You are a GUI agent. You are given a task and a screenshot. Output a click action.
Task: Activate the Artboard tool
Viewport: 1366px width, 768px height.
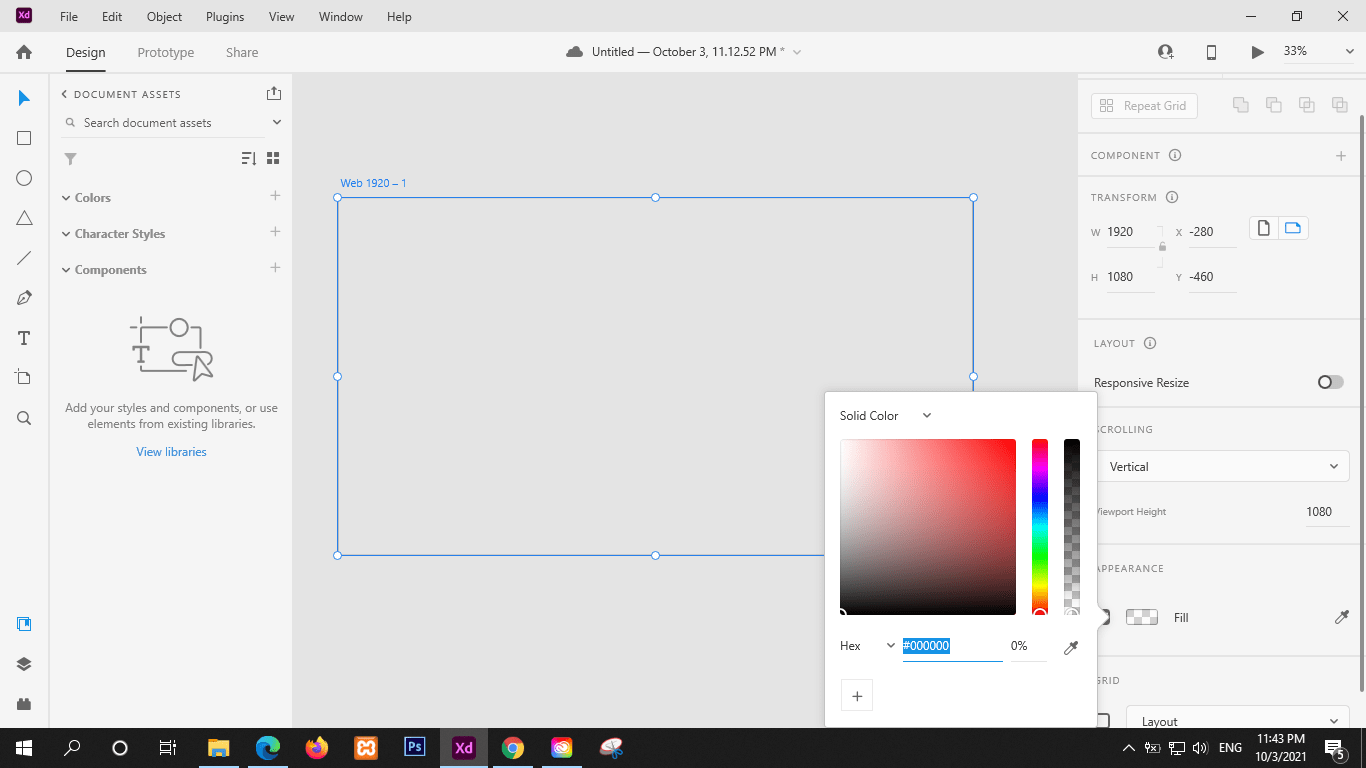(x=23, y=377)
